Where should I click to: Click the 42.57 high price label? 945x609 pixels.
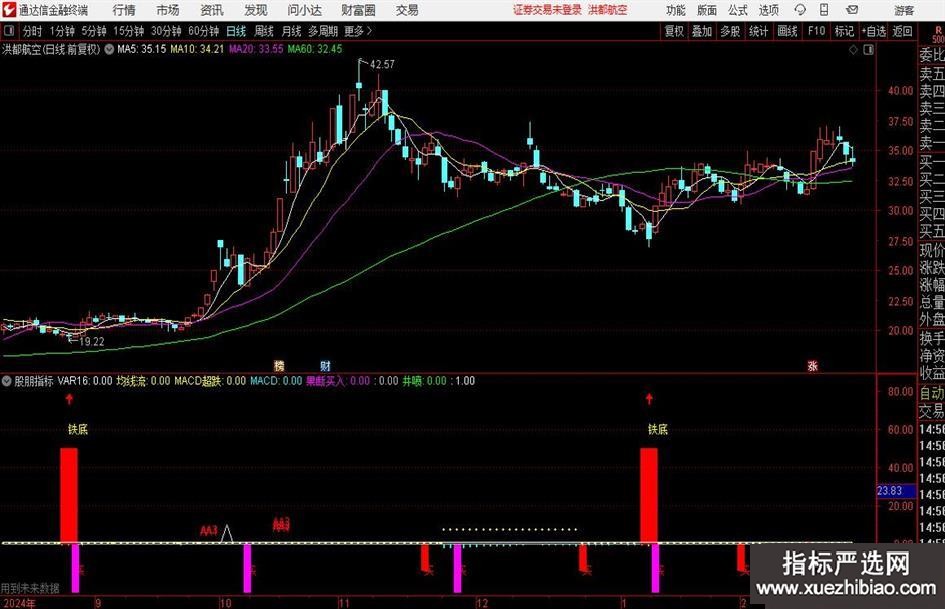click(x=382, y=65)
